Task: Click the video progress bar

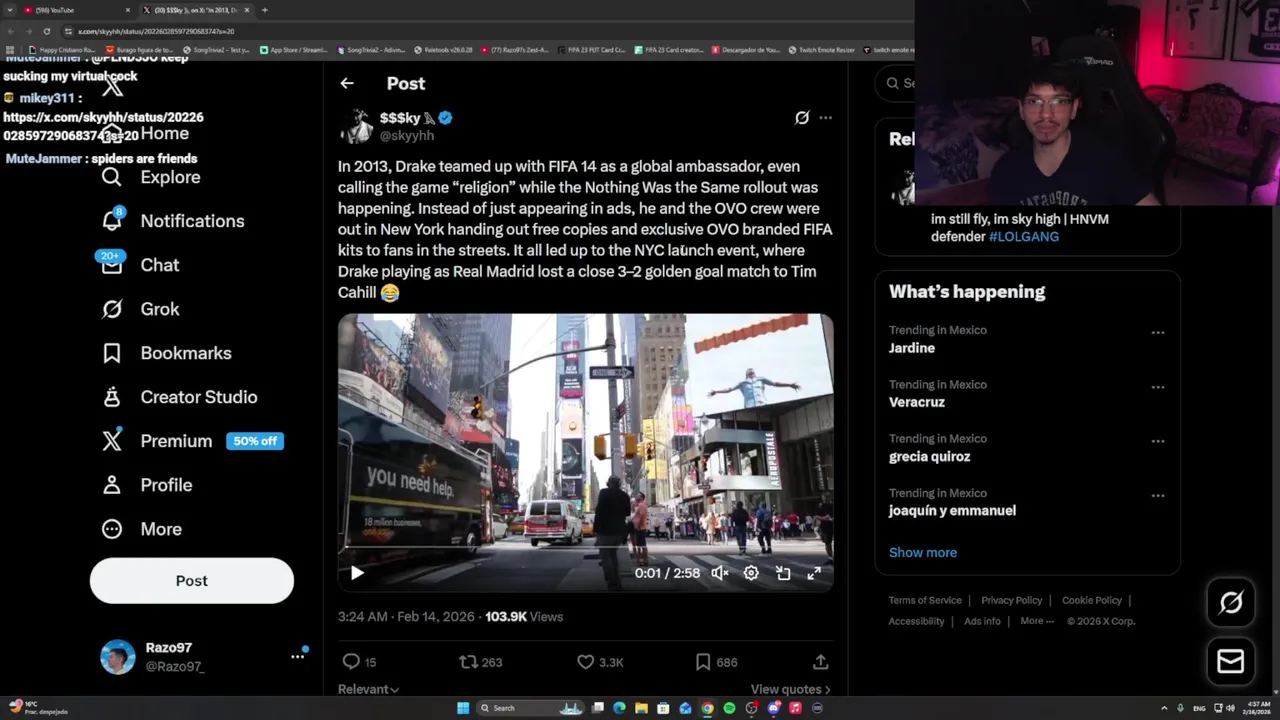Action: [585, 548]
